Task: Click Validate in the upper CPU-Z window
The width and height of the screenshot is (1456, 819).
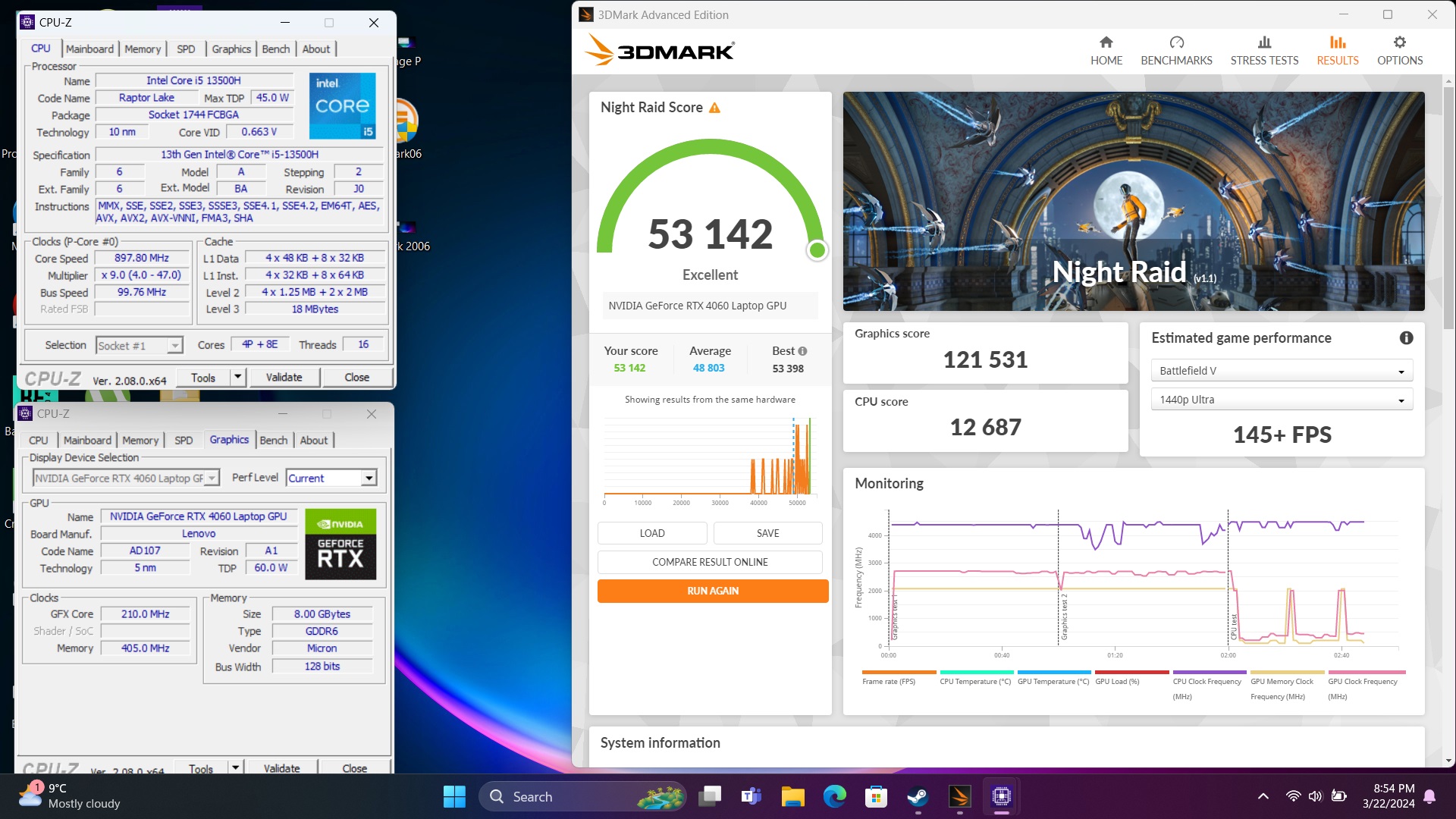Action: click(x=284, y=377)
